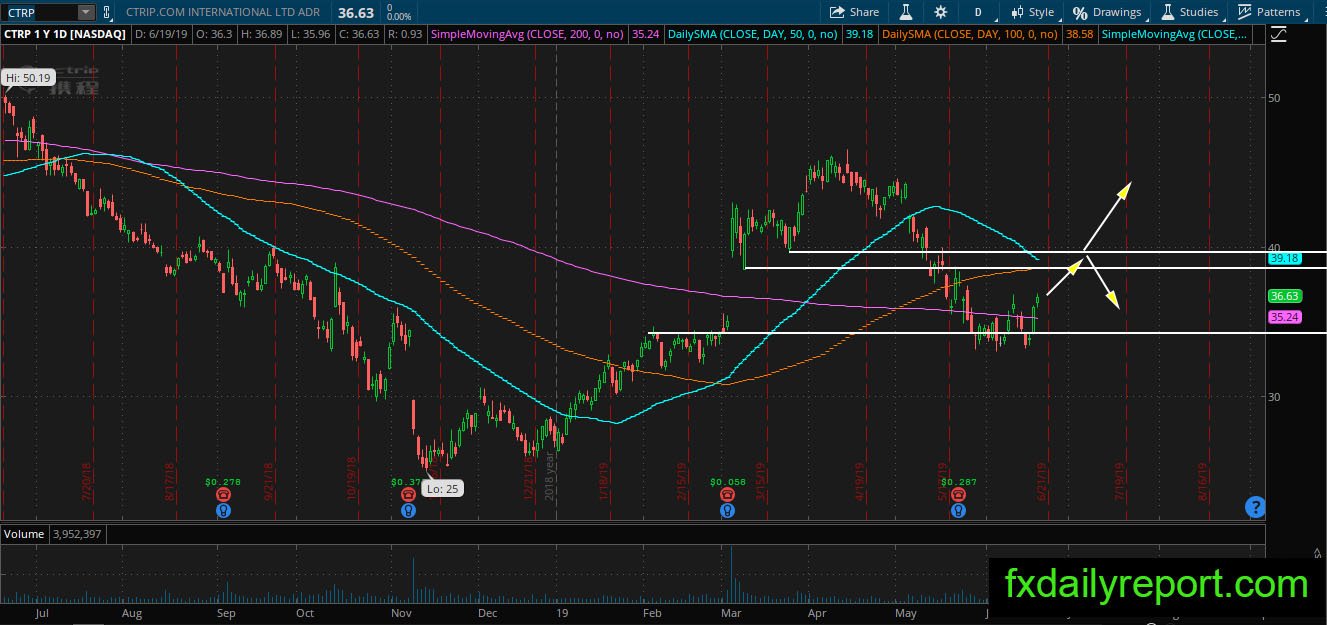Open the Style menu
The width and height of the screenshot is (1327, 625).
[1032, 12]
